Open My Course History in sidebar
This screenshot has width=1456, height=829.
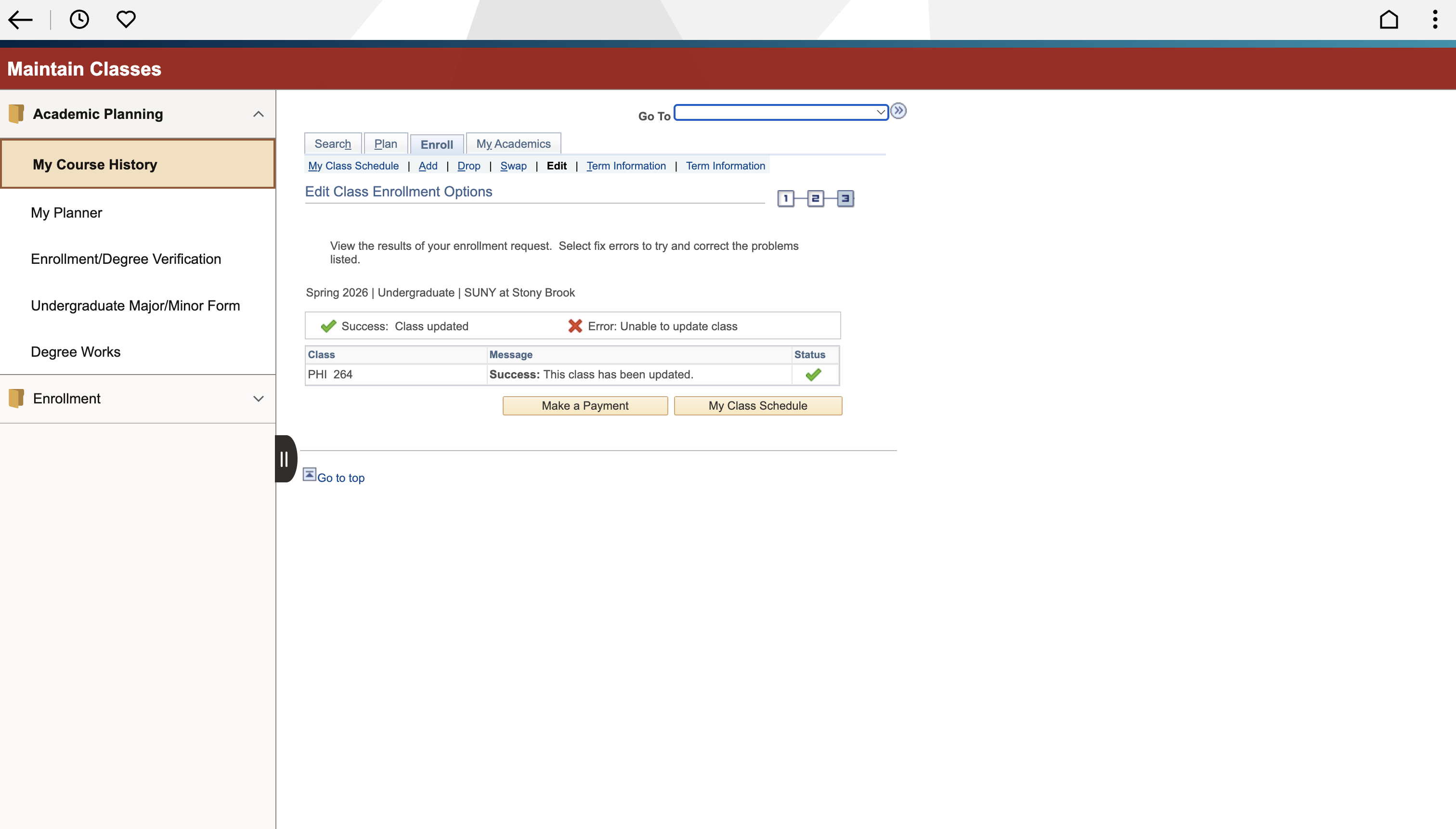(x=138, y=165)
